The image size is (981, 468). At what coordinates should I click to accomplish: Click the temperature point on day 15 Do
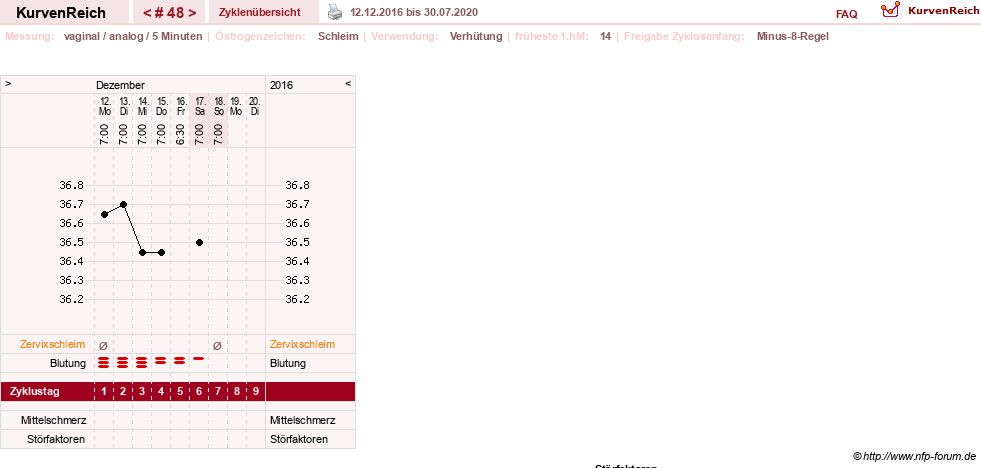point(161,252)
